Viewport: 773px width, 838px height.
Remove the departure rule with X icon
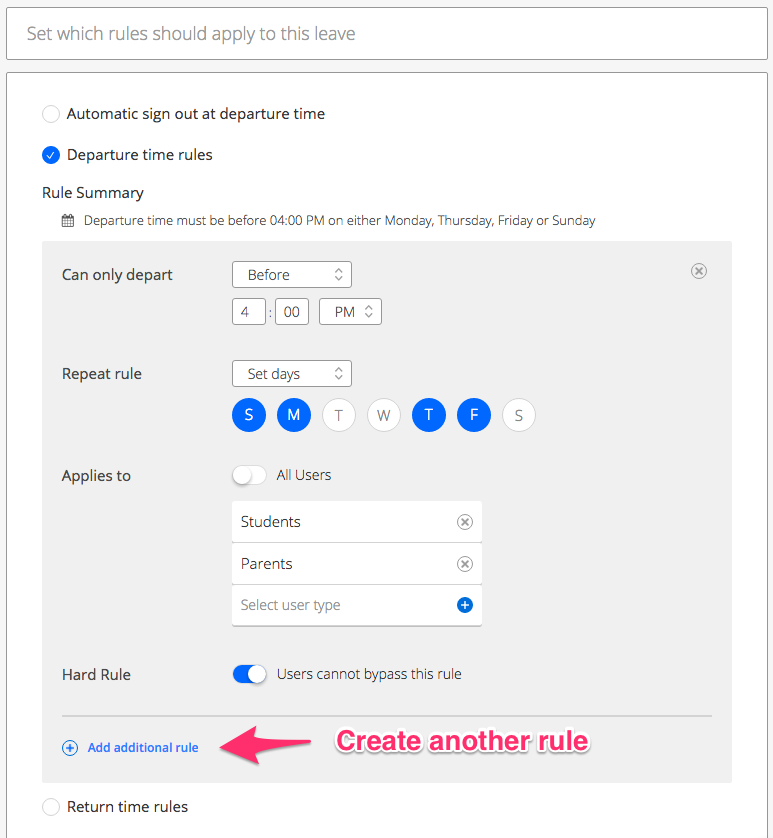tap(698, 271)
